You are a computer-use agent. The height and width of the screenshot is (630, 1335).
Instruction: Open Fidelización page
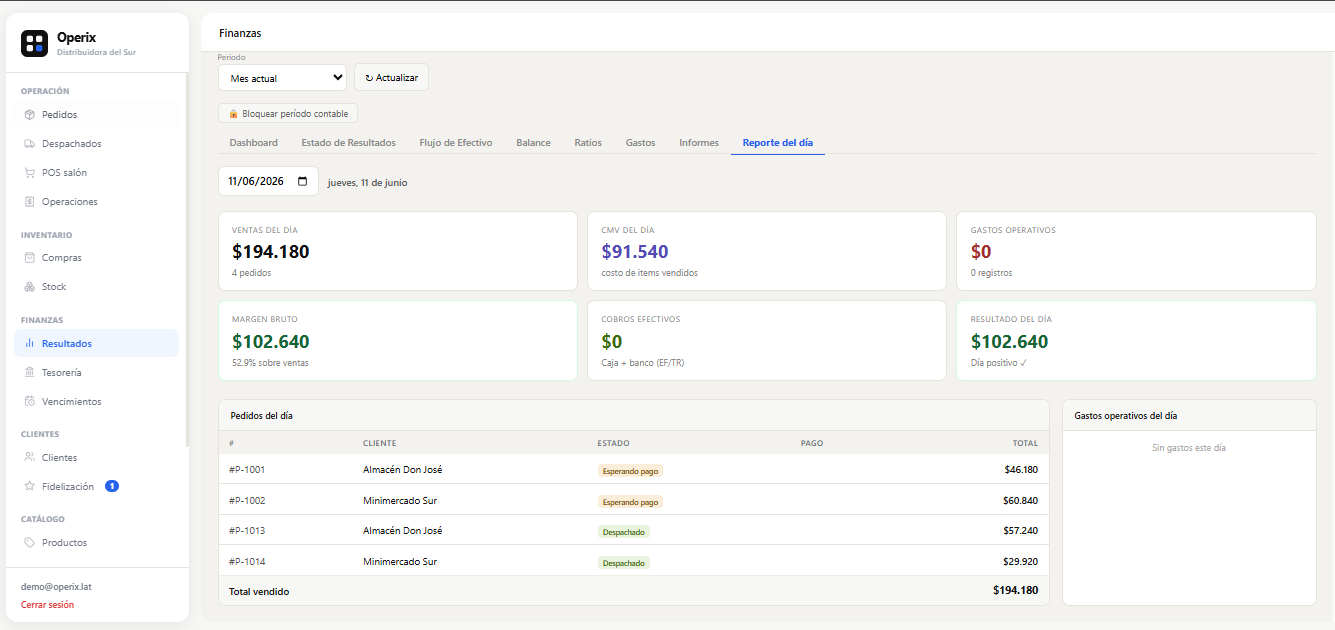click(x=97, y=487)
